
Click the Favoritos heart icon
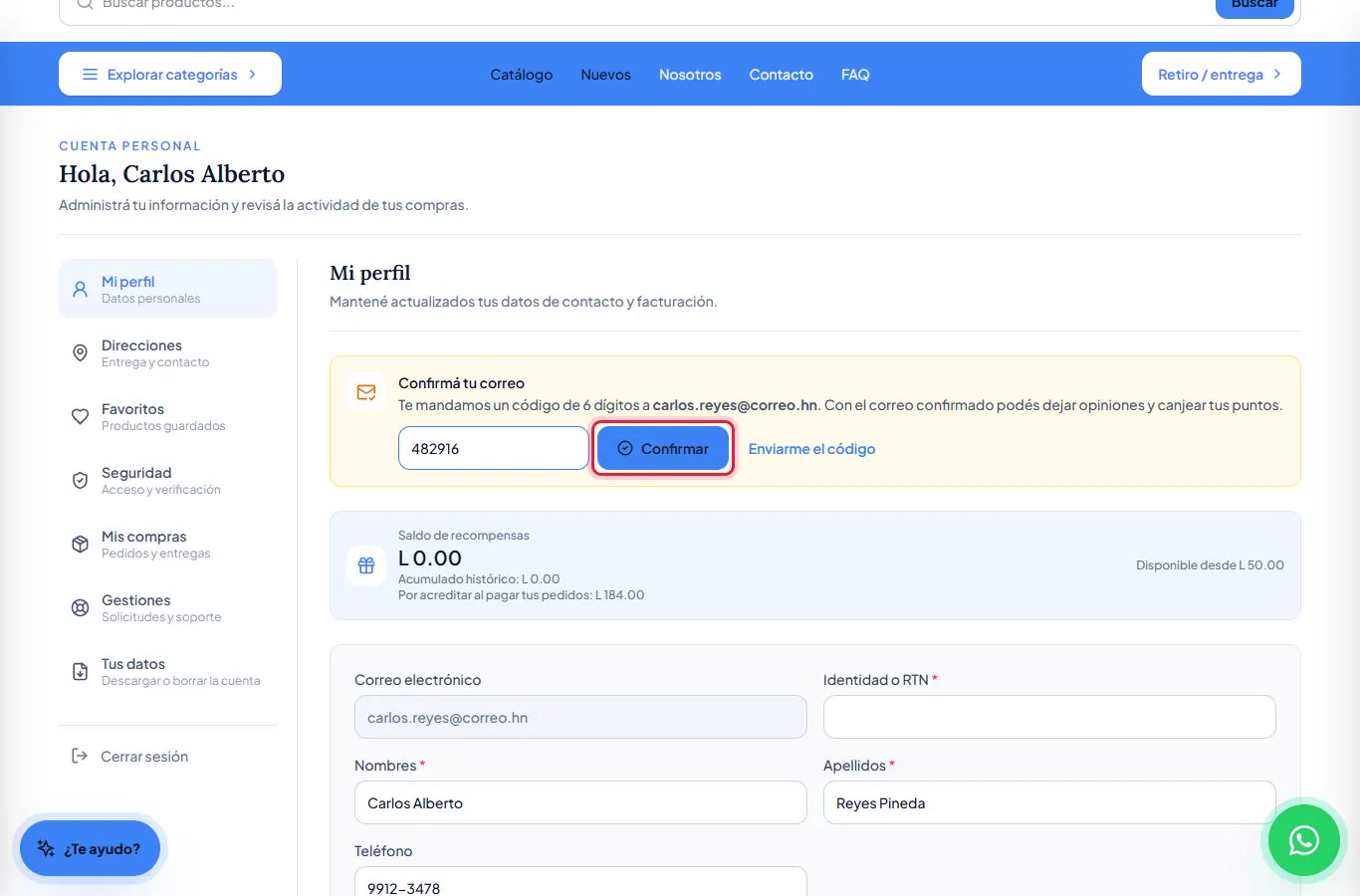tap(81, 417)
